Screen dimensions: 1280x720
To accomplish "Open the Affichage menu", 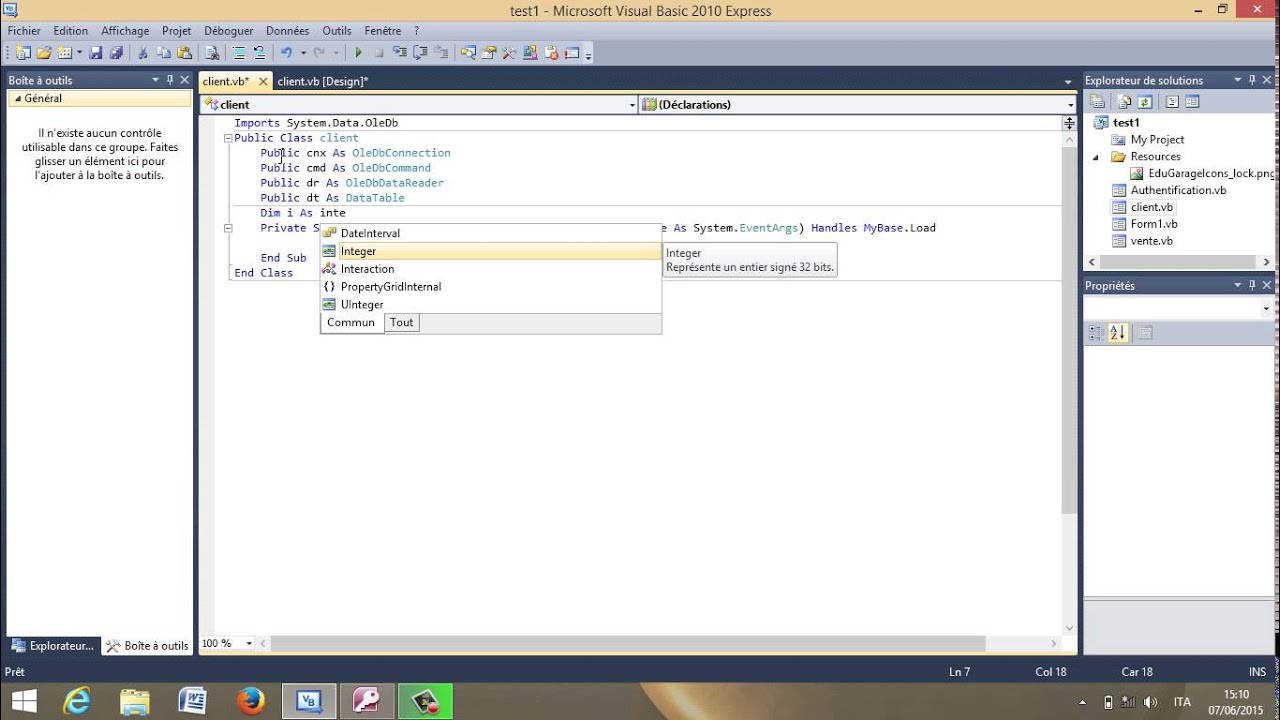I will click(125, 31).
